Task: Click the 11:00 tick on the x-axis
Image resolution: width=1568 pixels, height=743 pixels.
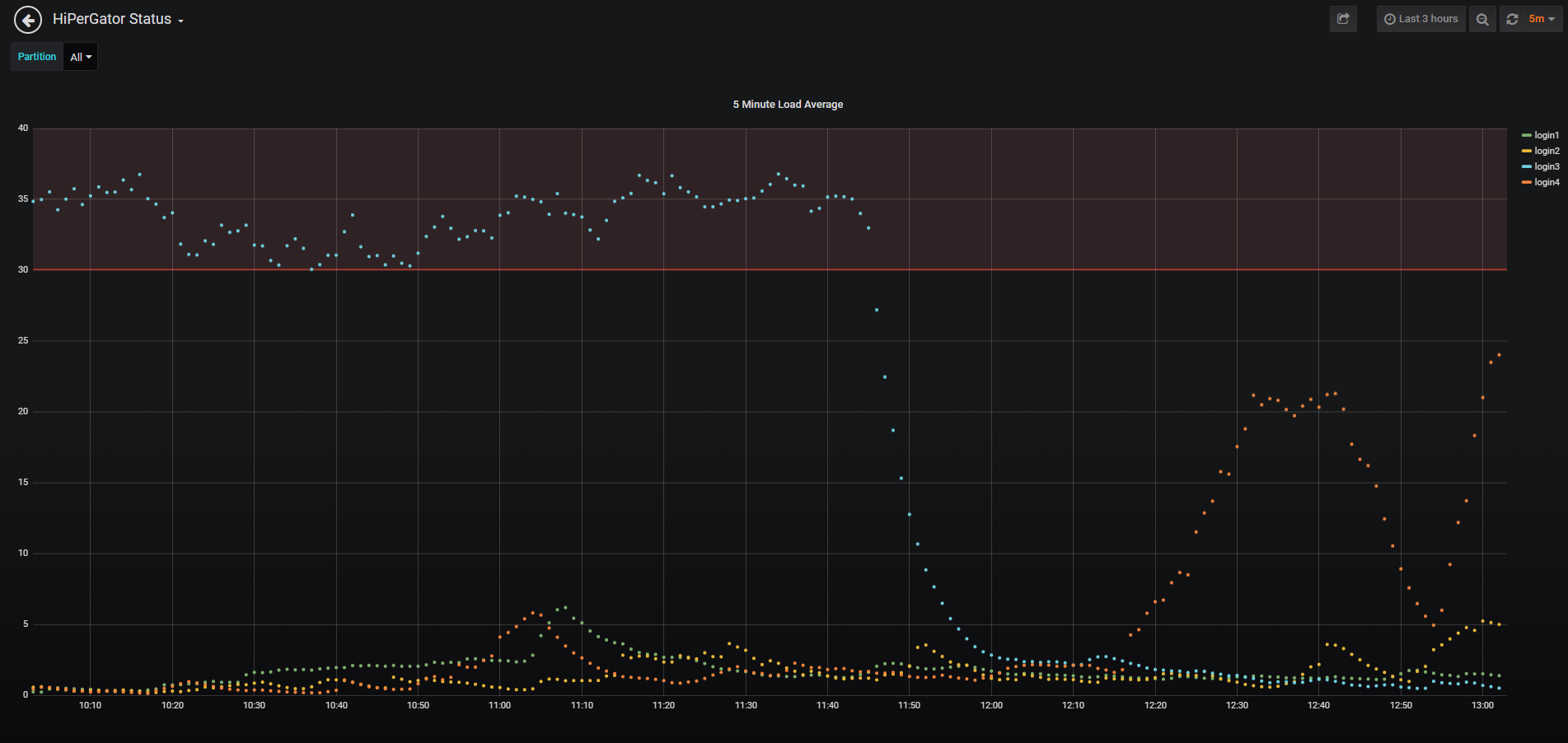Action: tap(499, 705)
